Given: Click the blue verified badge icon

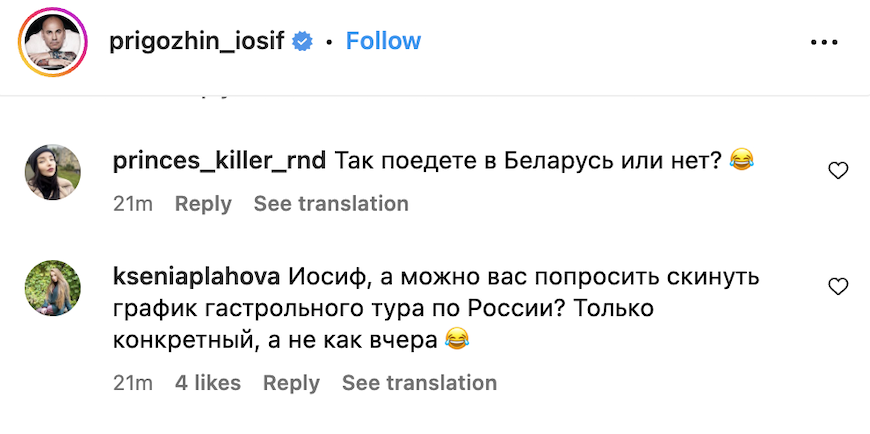Looking at the screenshot, I should coord(303,41).
